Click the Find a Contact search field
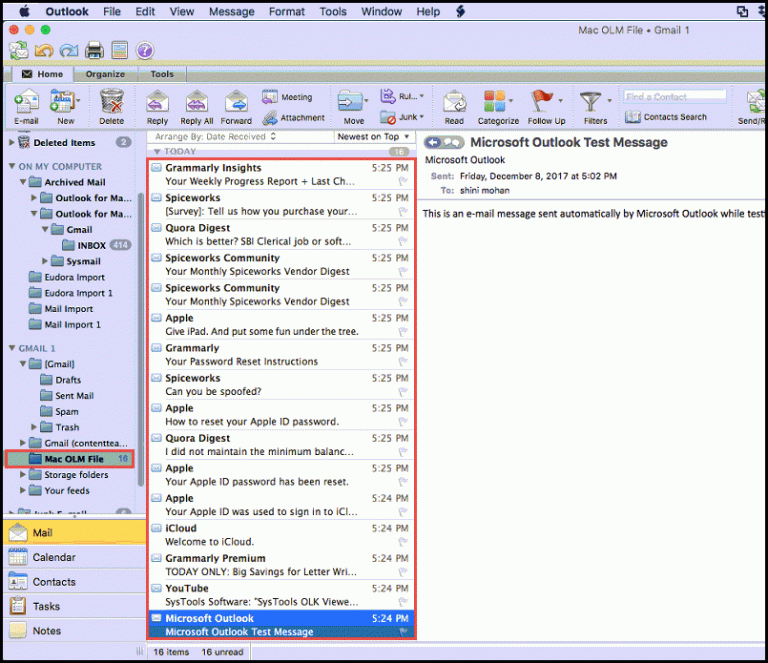768x663 pixels. point(675,96)
